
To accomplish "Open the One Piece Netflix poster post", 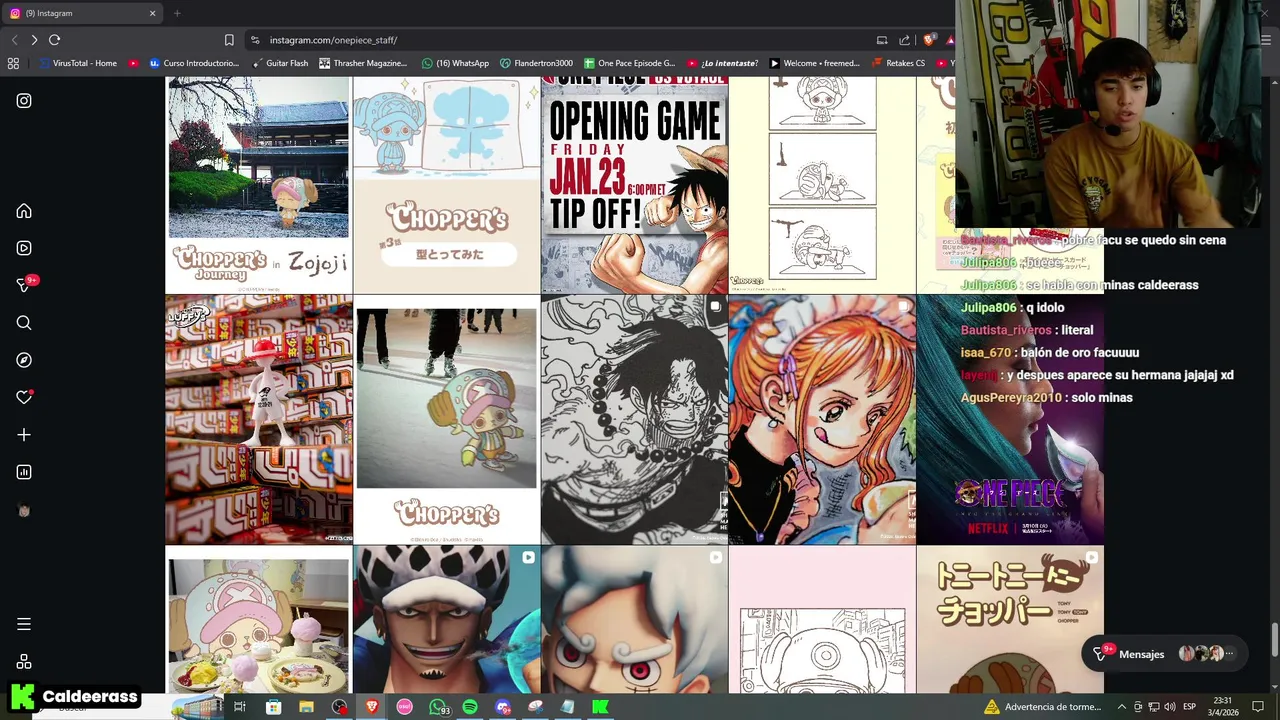I will coord(1010,420).
